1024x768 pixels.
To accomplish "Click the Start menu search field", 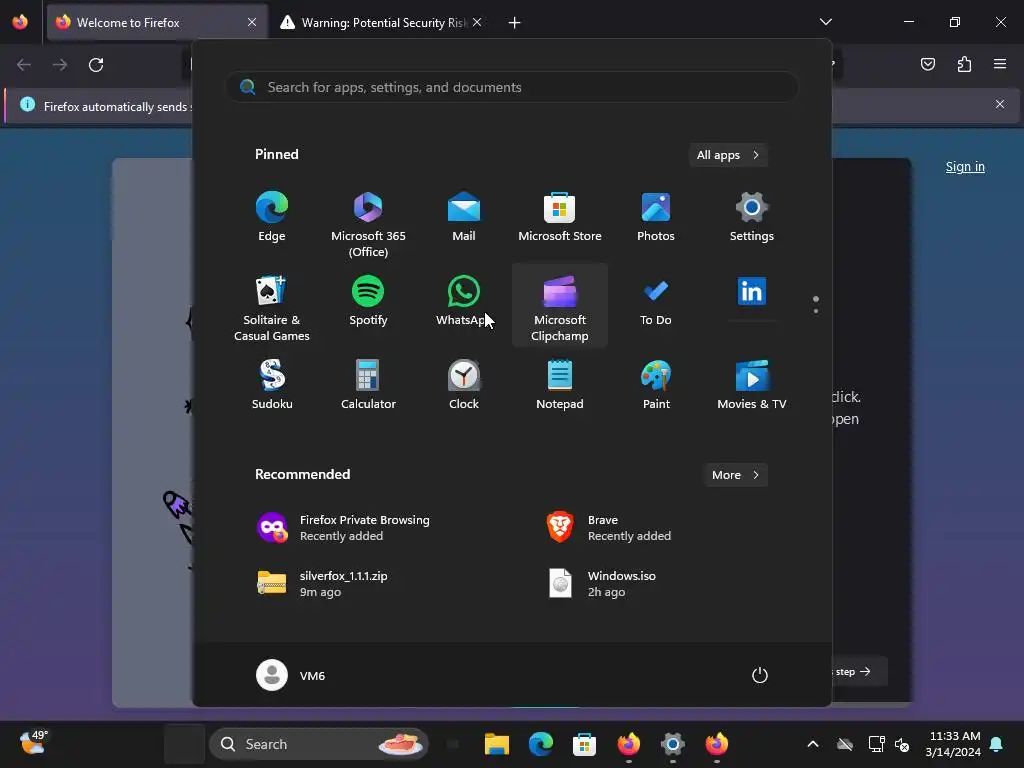I will (x=512, y=87).
